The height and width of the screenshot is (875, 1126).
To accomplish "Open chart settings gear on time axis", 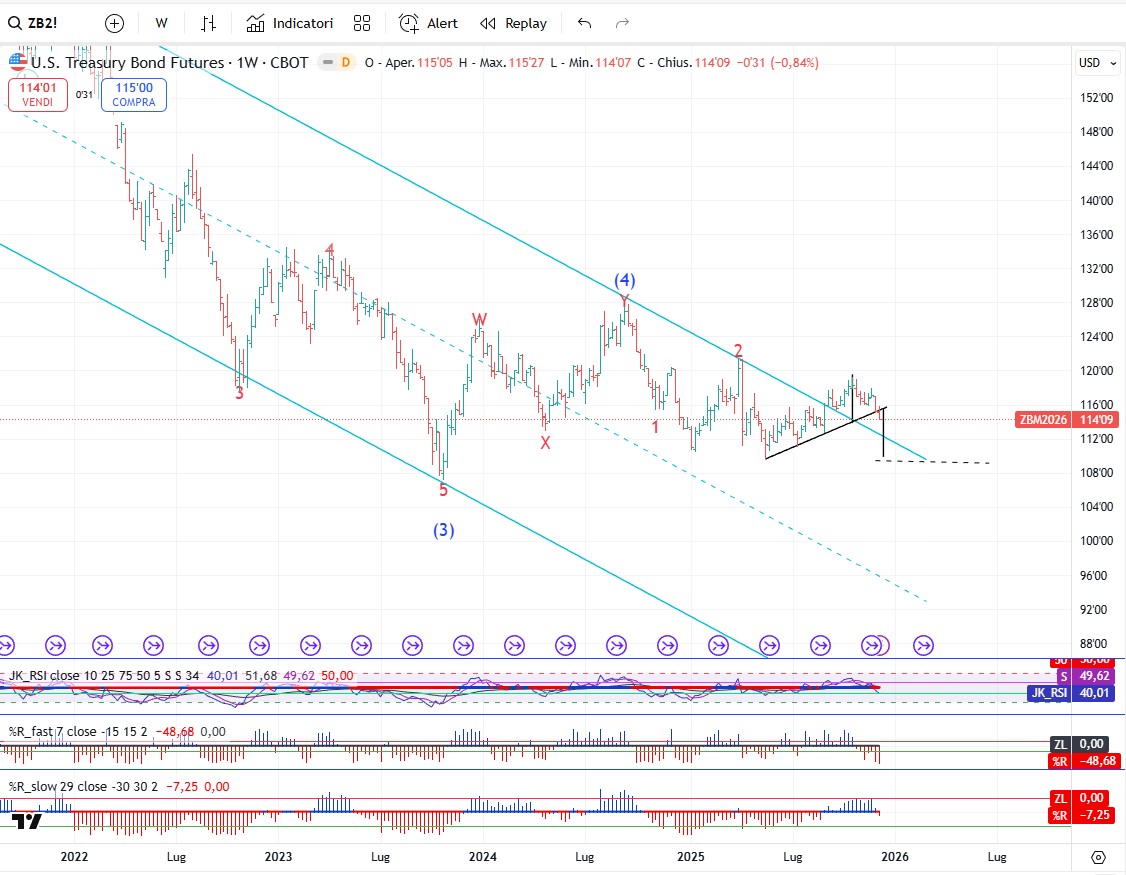I will [1098, 857].
